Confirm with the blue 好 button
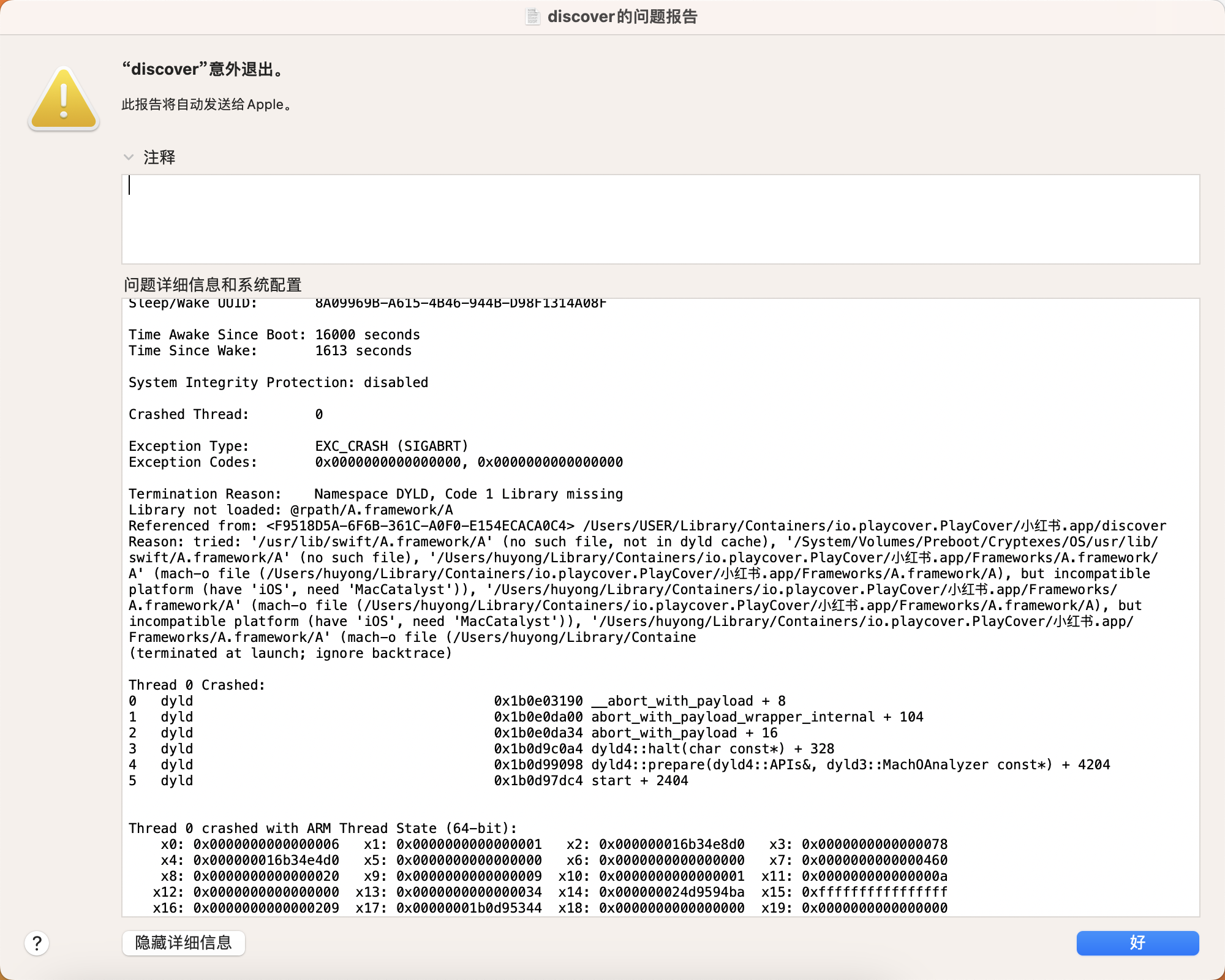The image size is (1225, 980). [x=1137, y=943]
